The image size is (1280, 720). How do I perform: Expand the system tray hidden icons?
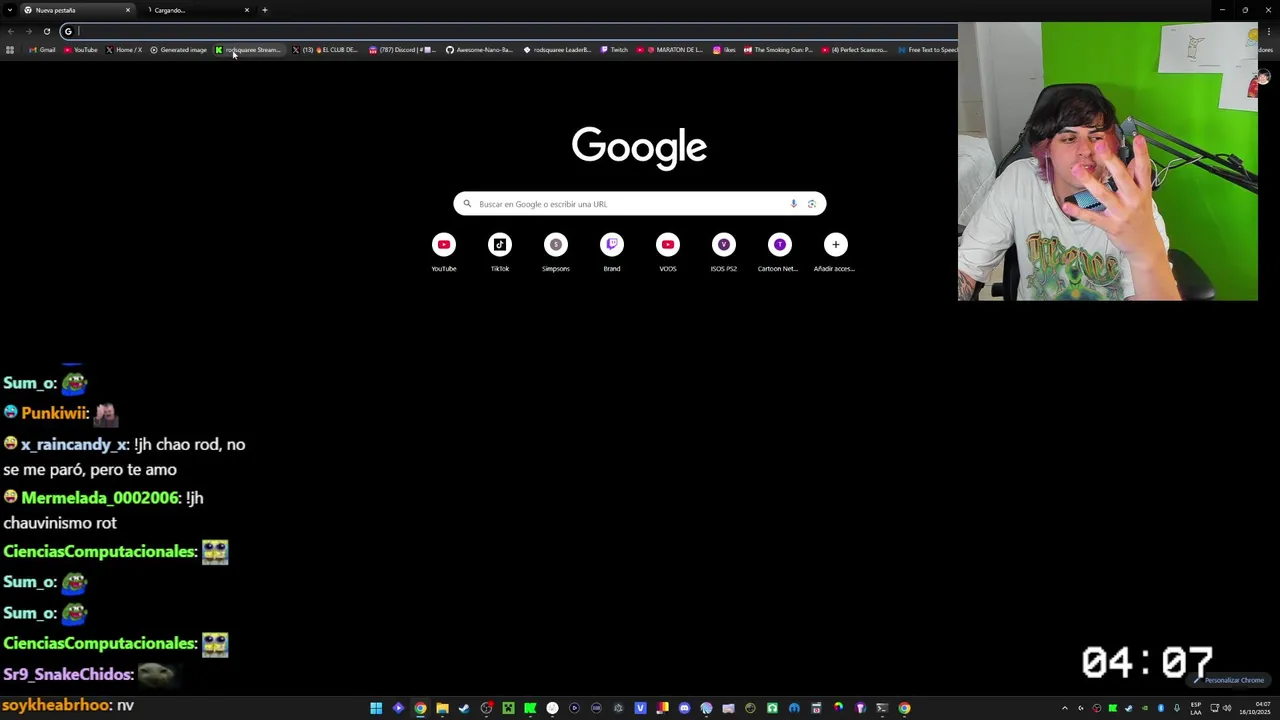tap(1065, 708)
